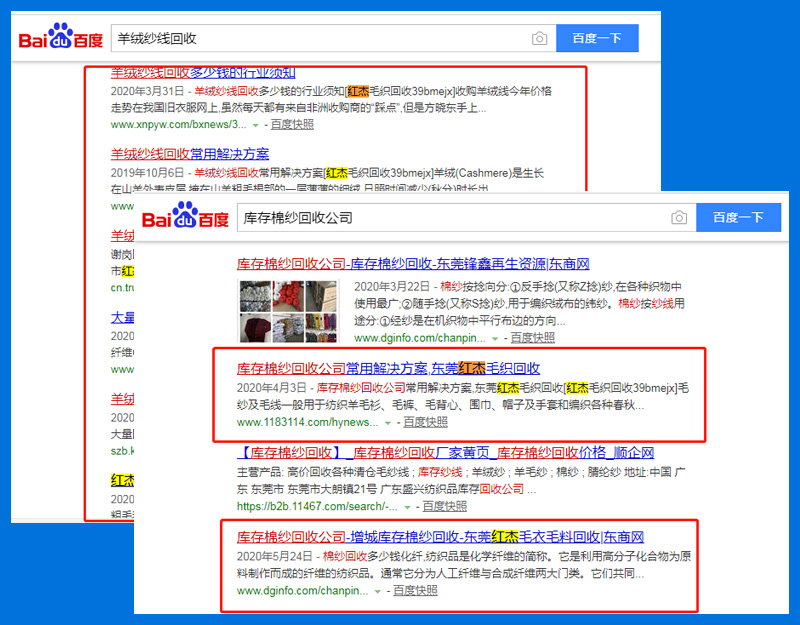Click the yarn product thumbnail in the first result
This screenshot has height=625, width=800.
tap(288, 311)
